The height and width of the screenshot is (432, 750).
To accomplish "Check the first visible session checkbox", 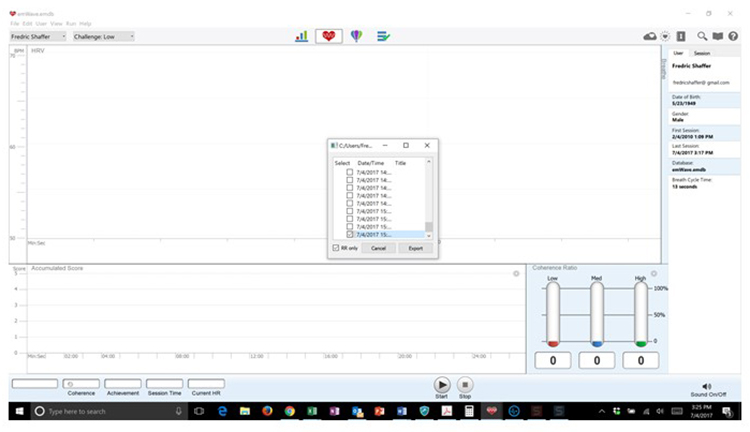I will [350, 172].
